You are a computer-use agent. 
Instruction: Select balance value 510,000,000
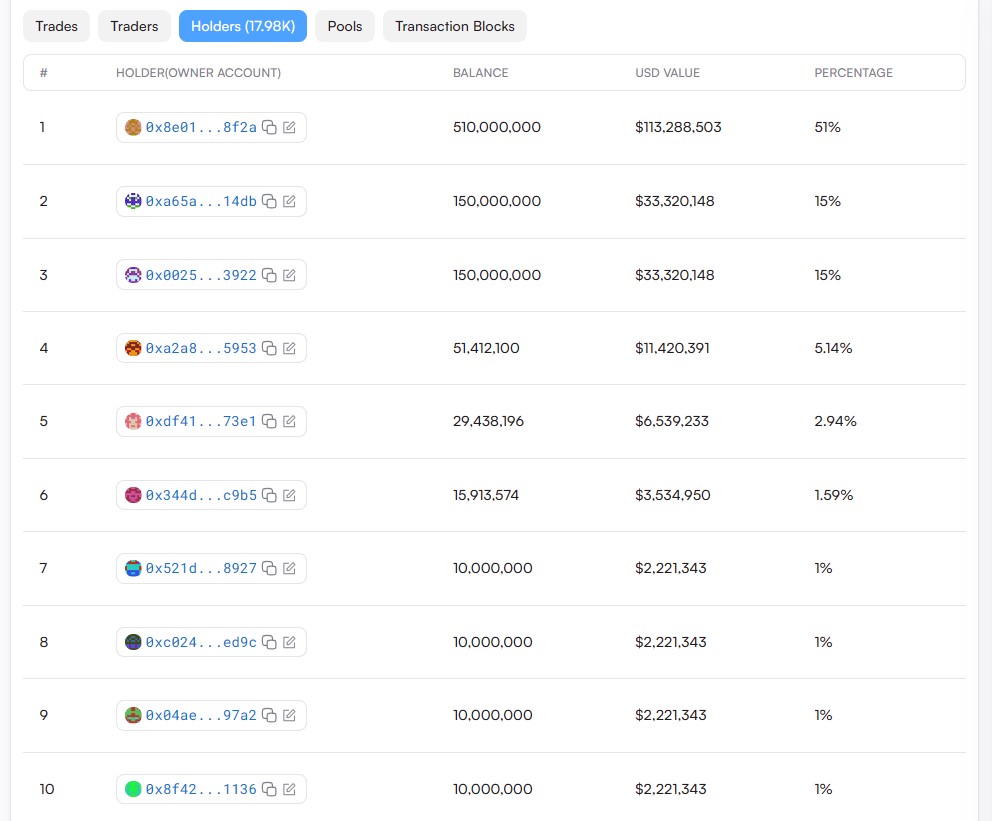click(497, 127)
